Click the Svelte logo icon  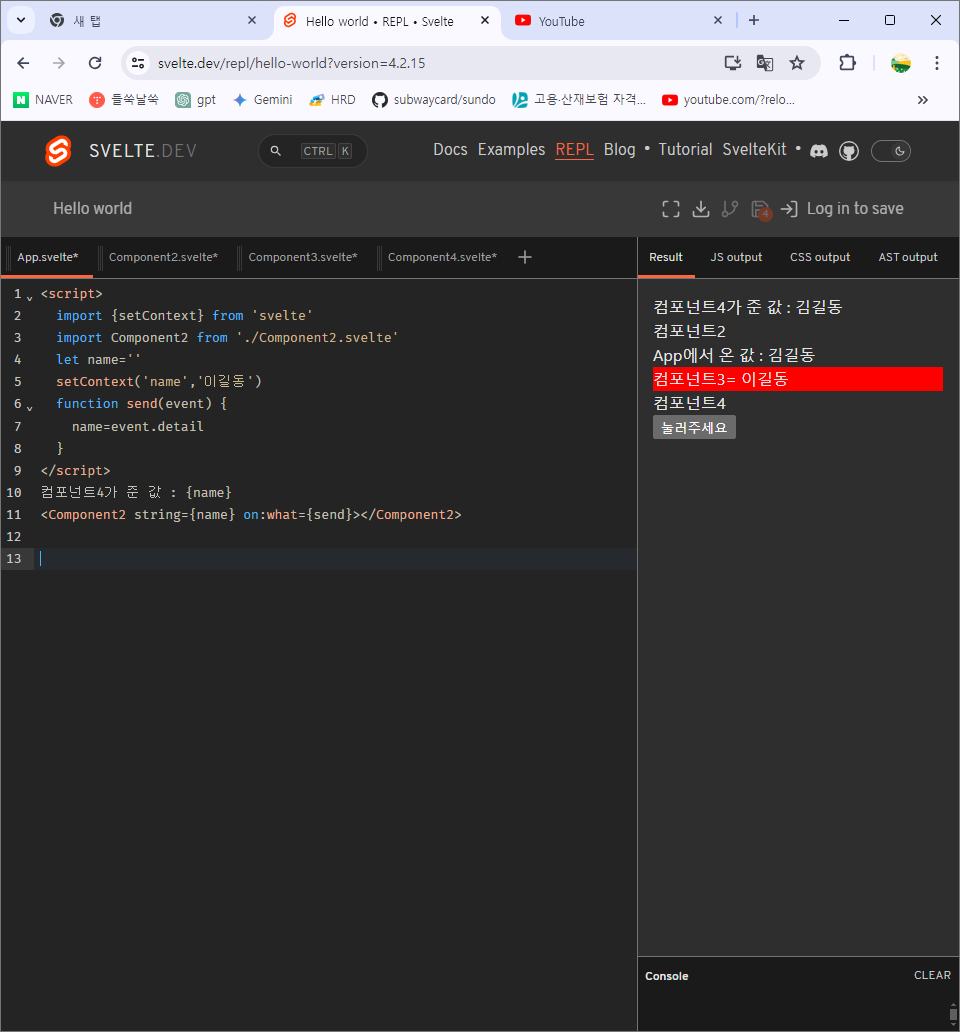tap(58, 151)
